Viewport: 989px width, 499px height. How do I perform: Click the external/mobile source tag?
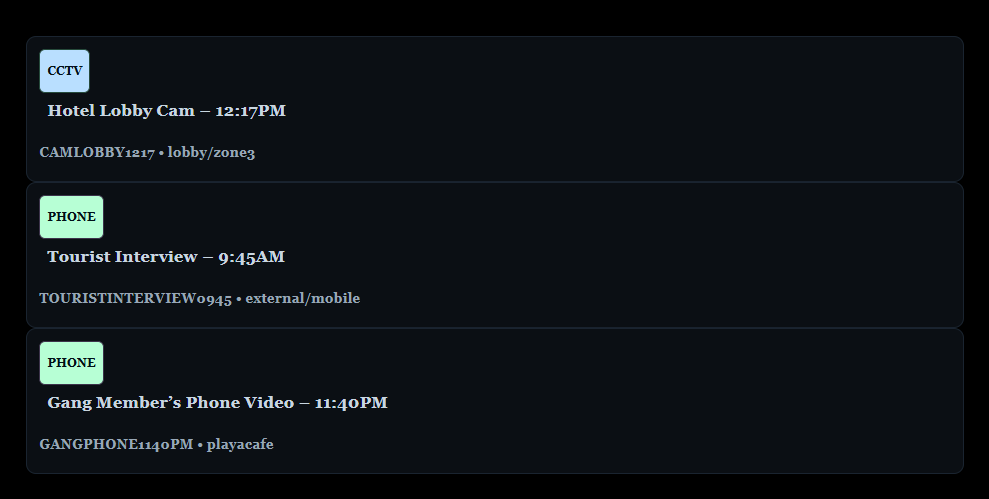coord(302,299)
